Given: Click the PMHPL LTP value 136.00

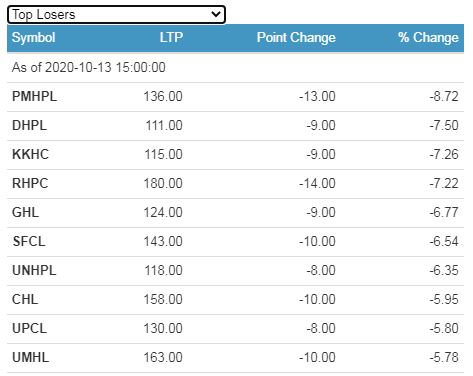Looking at the screenshot, I should coord(163,97).
